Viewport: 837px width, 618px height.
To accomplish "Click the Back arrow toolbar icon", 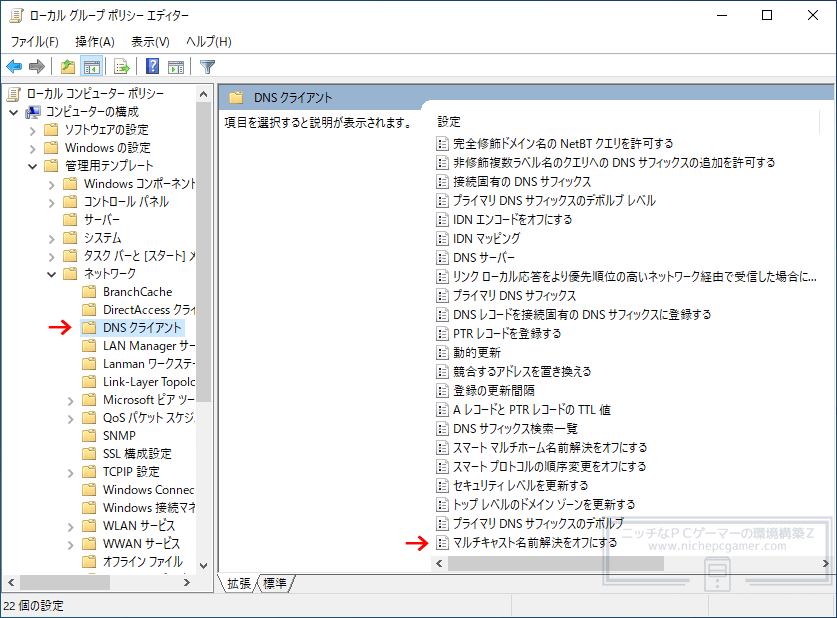I will point(14,67).
